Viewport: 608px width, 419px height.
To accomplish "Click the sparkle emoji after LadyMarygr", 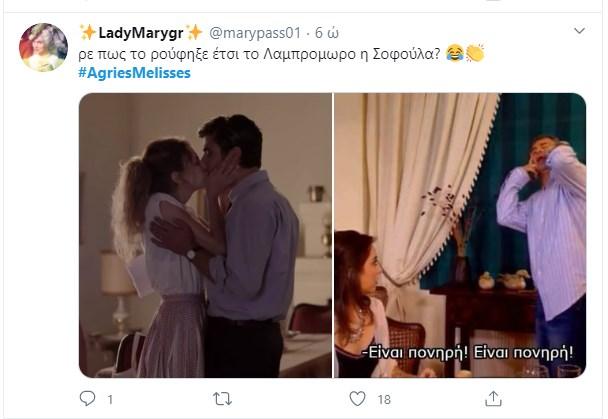I will coord(194,32).
